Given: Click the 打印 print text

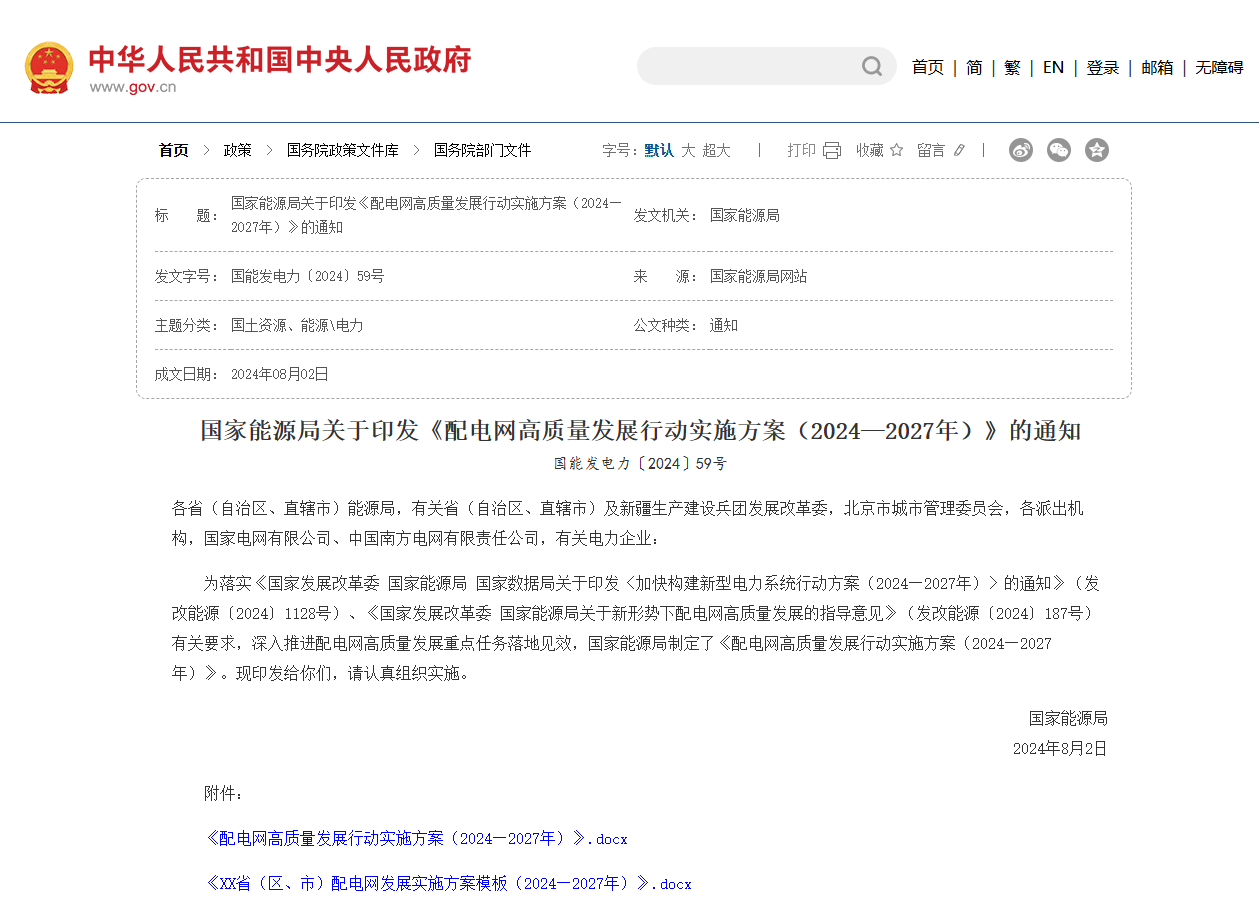Looking at the screenshot, I should (801, 150).
